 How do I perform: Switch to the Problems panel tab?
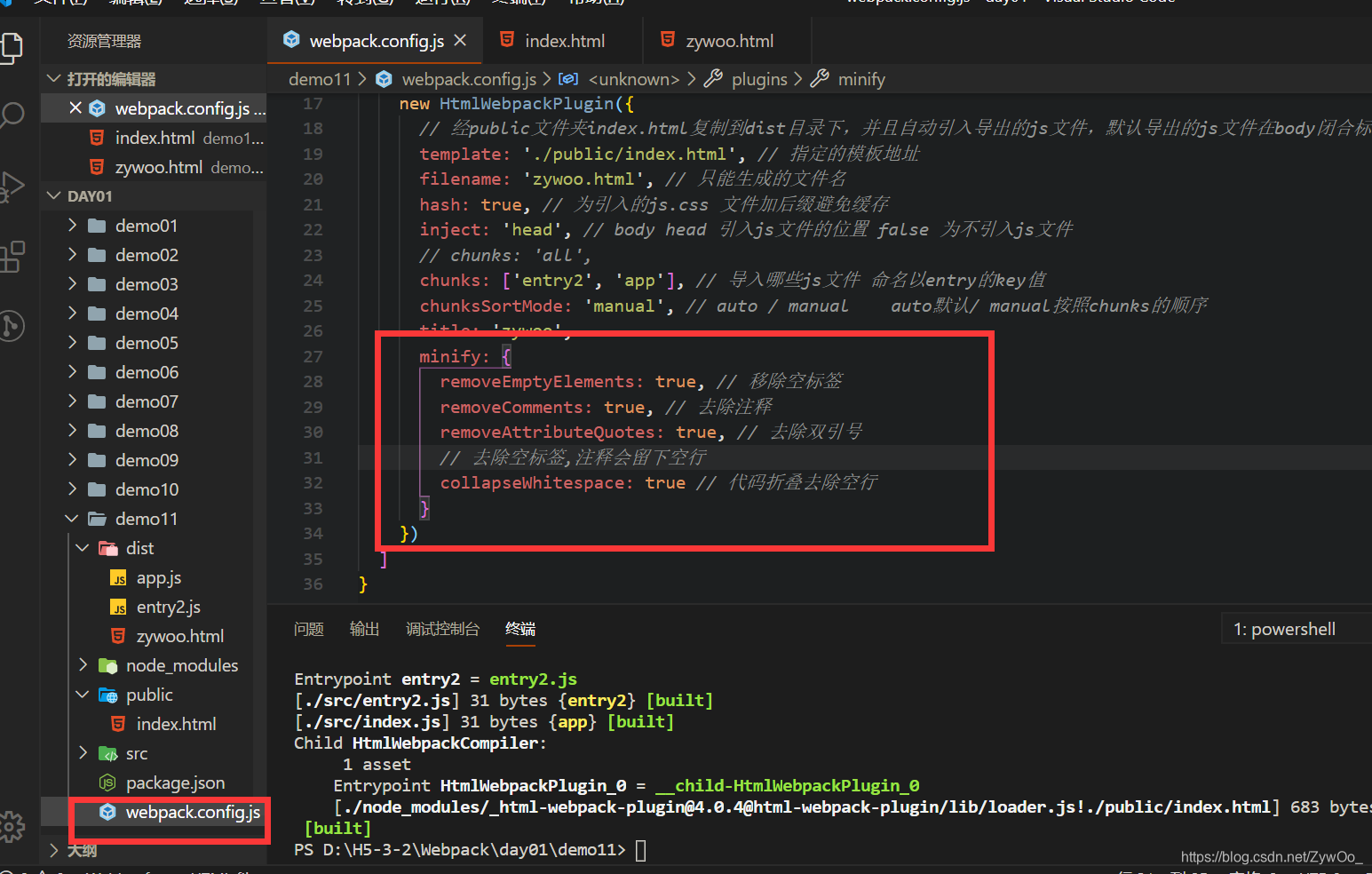pyautogui.click(x=309, y=629)
